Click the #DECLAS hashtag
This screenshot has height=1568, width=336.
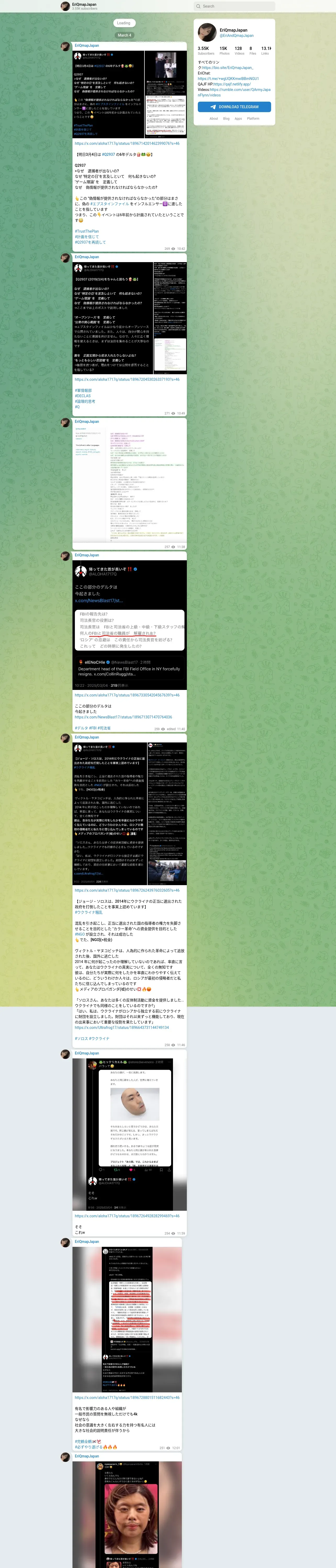pos(83,396)
